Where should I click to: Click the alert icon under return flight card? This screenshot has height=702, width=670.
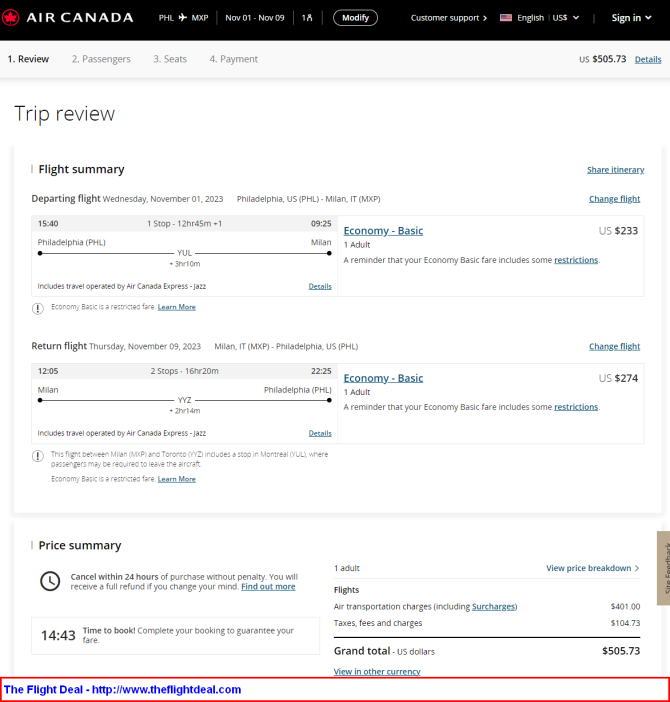point(38,456)
